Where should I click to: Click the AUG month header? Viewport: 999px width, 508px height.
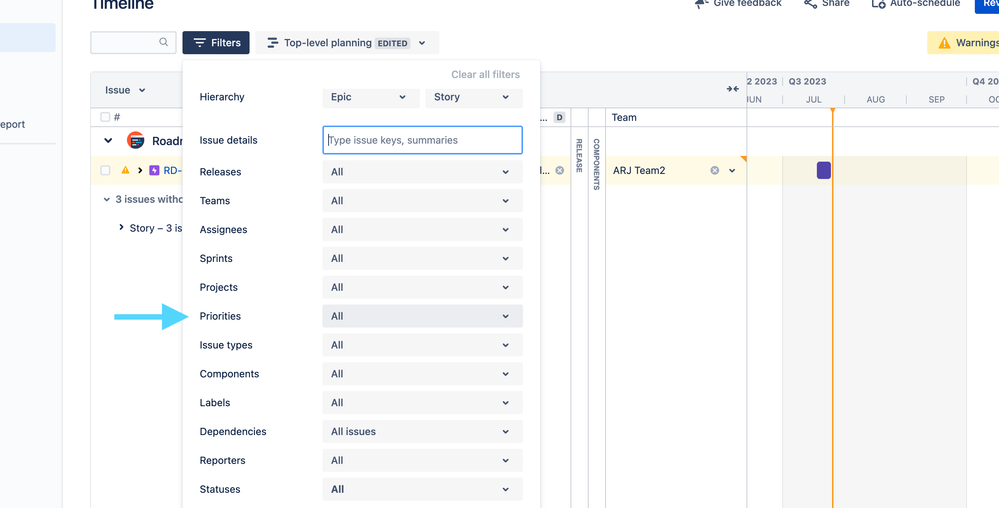[x=875, y=99]
